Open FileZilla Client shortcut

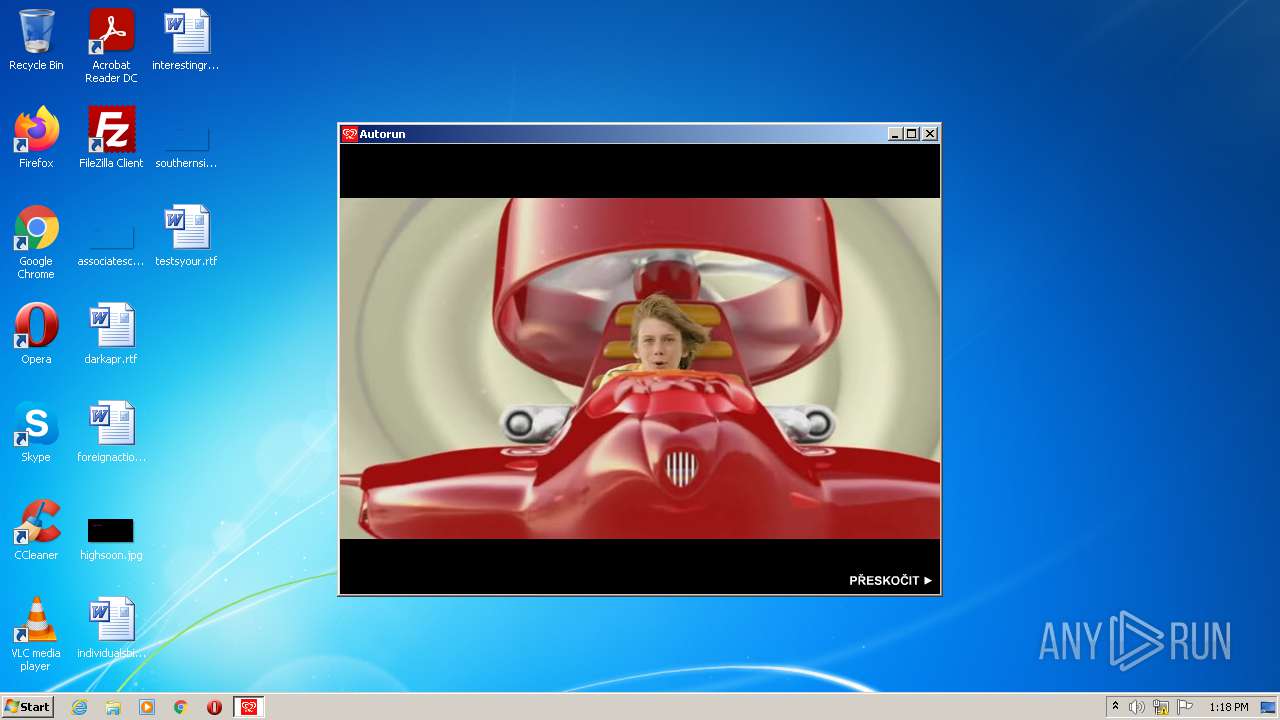point(111,138)
